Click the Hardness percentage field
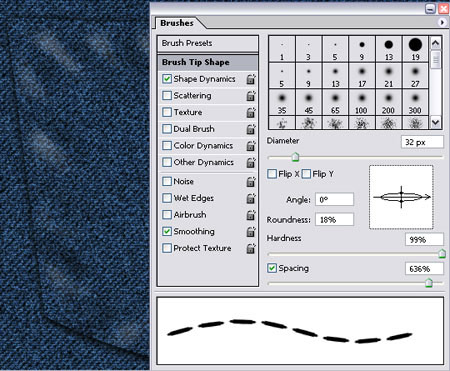The width and height of the screenshot is (450, 371). [424, 240]
